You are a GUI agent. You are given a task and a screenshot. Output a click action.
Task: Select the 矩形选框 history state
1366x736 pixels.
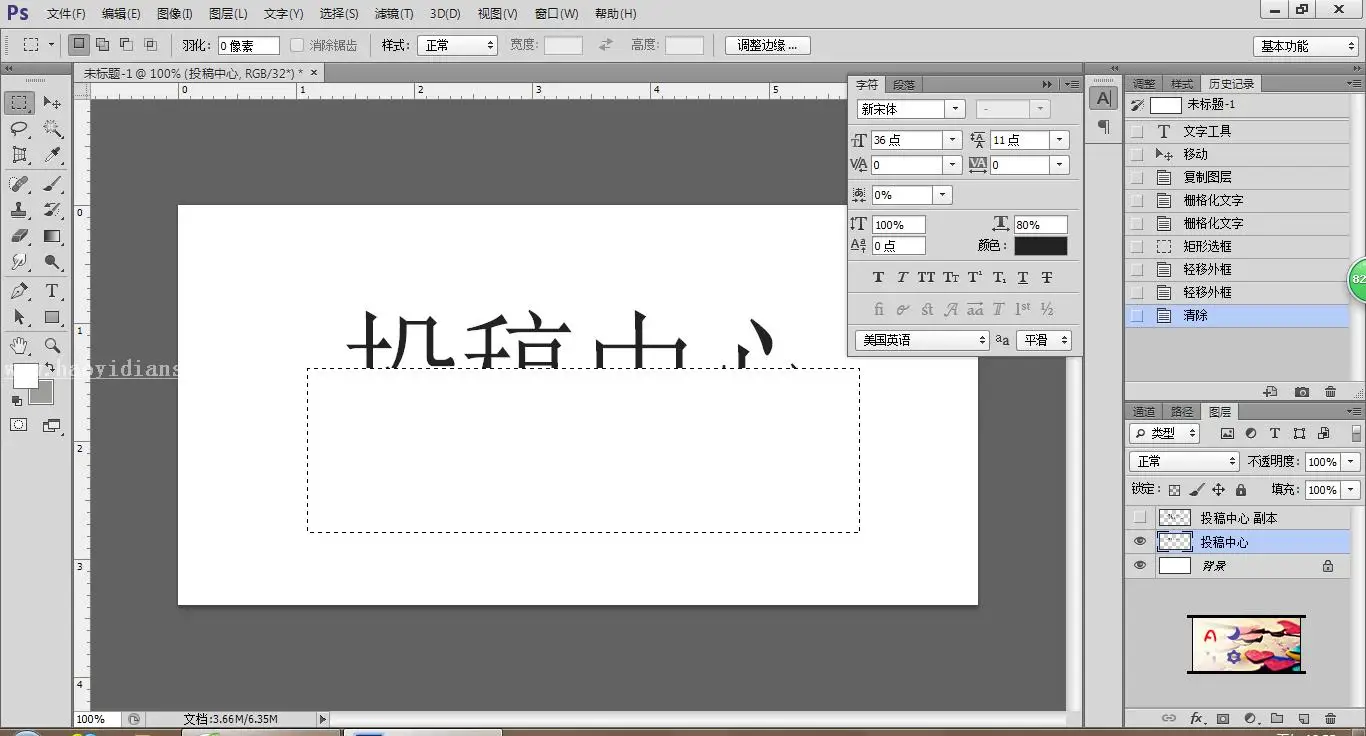point(1238,246)
